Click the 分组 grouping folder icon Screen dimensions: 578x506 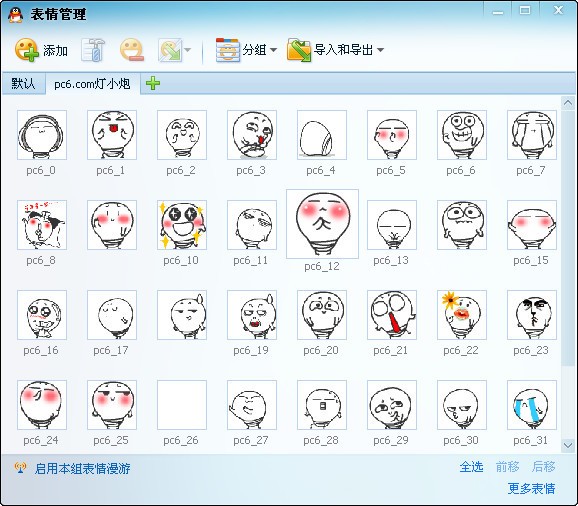[x=227, y=50]
